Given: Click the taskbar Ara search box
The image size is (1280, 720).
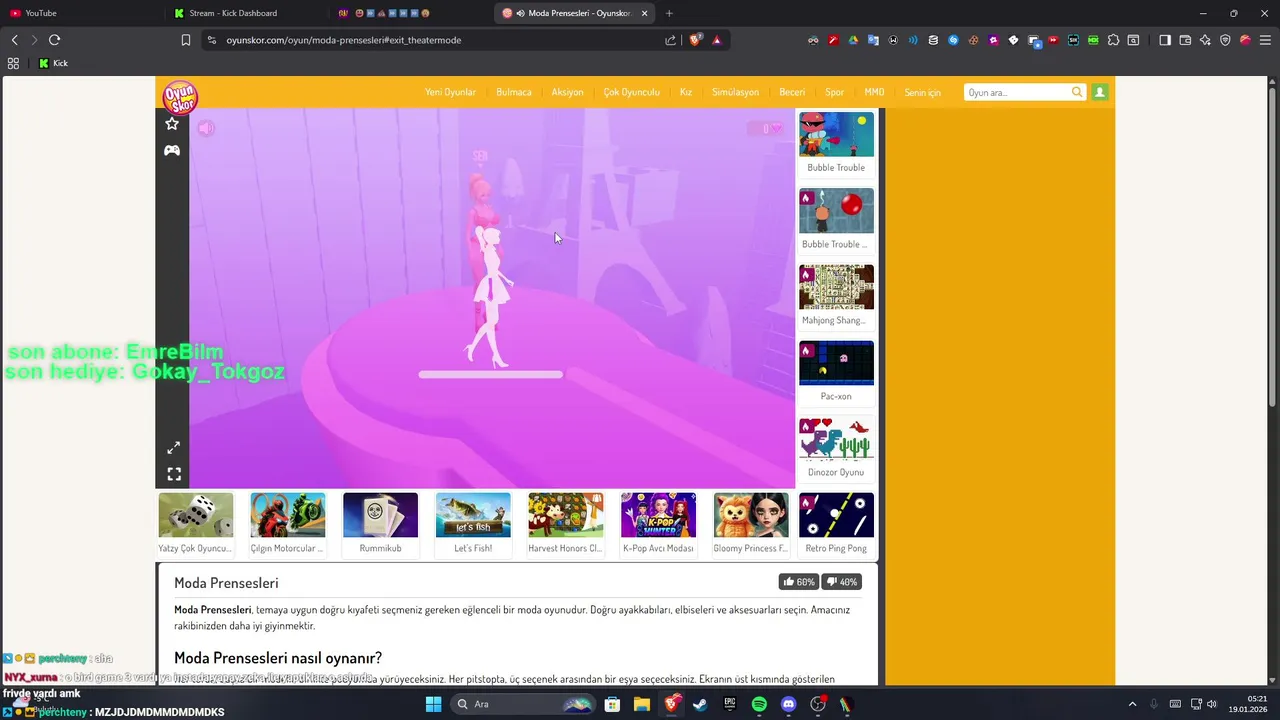Looking at the screenshot, I should point(523,704).
